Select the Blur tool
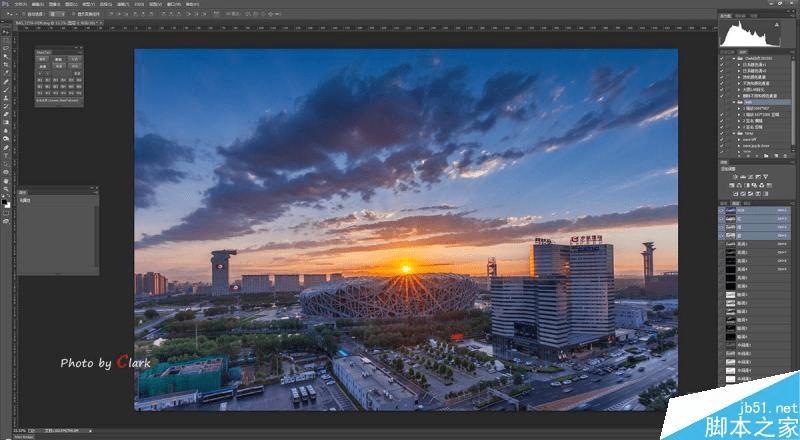Image resolution: width=800 pixels, height=440 pixels. [x=7, y=130]
